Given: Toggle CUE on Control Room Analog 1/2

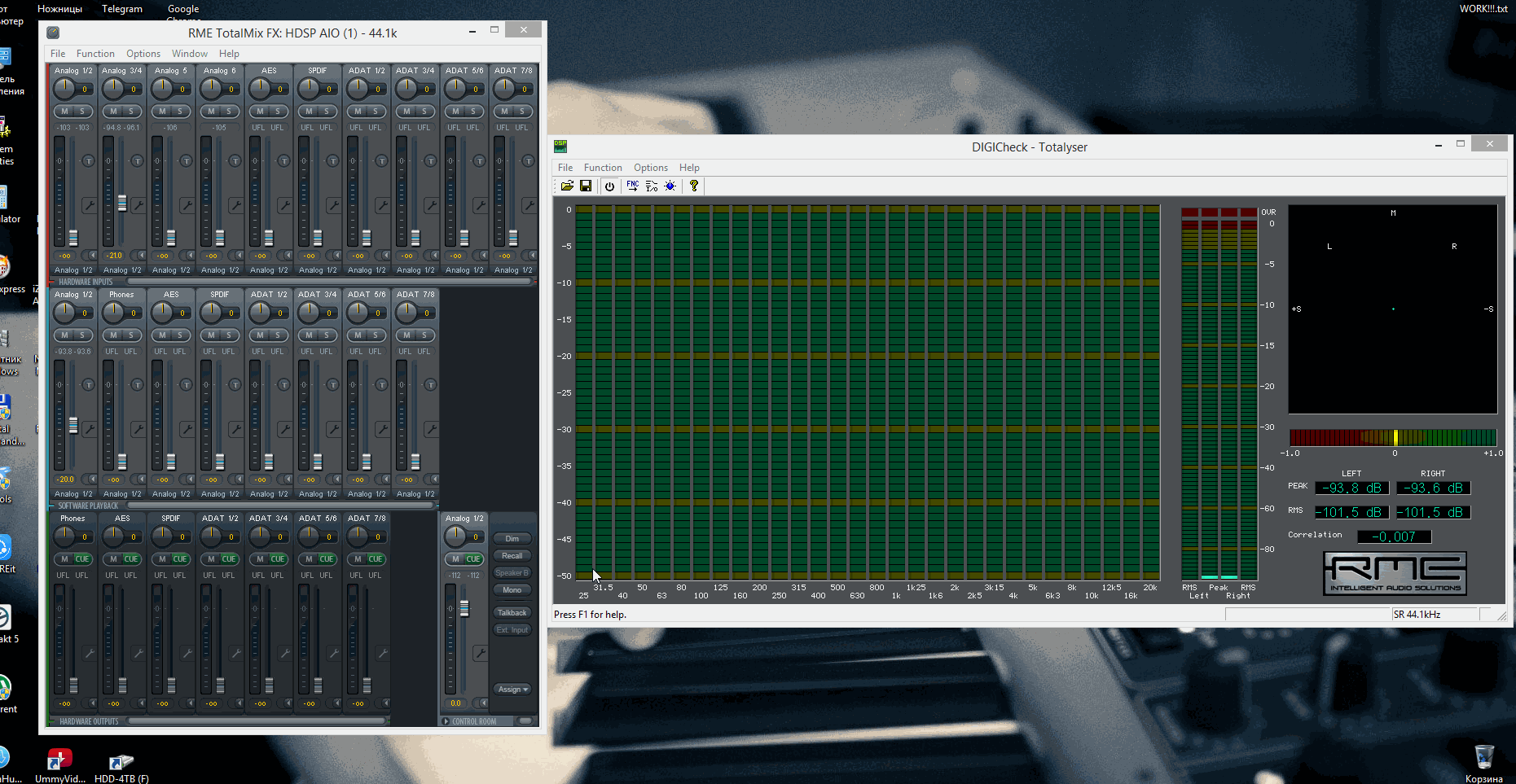Looking at the screenshot, I should pos(473,559).
